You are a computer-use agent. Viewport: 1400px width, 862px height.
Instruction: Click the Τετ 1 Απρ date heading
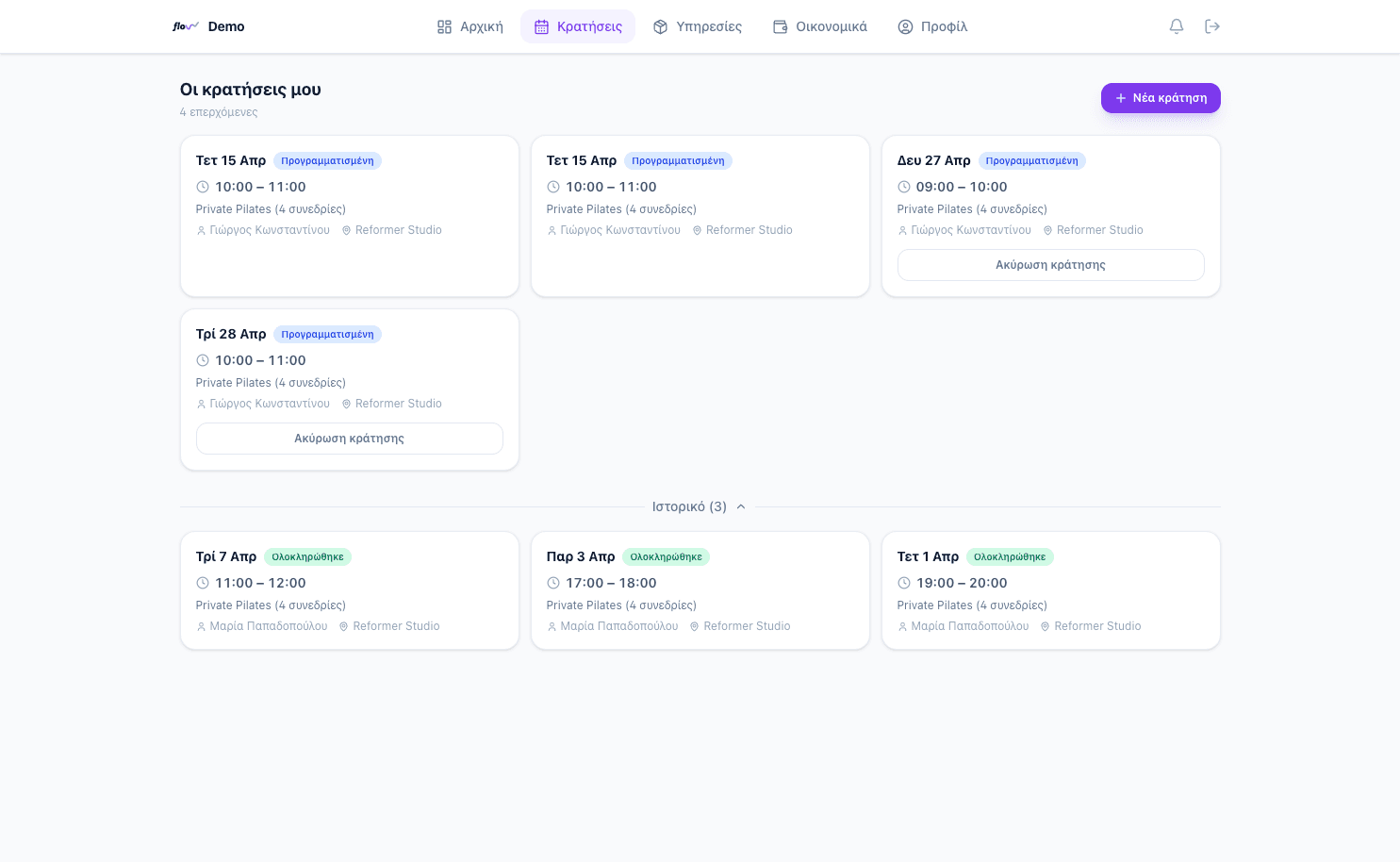click(x=928, y=556)
